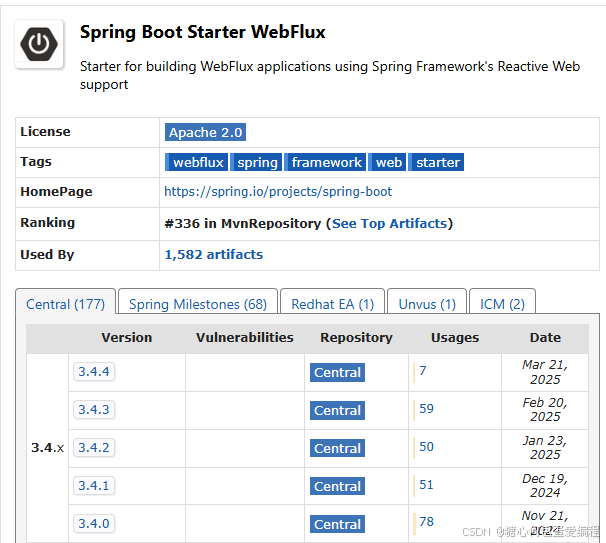Open the 78 usages link for 3.4.0
Viewport: 606px width, 543px height.
(427, 522)
